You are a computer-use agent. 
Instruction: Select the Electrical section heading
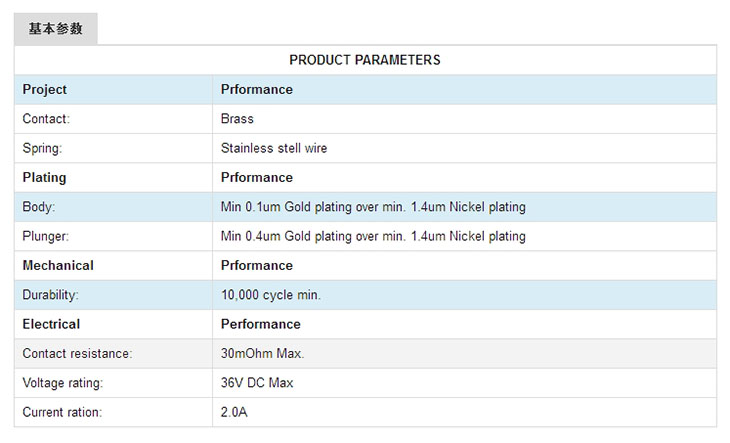51,324
